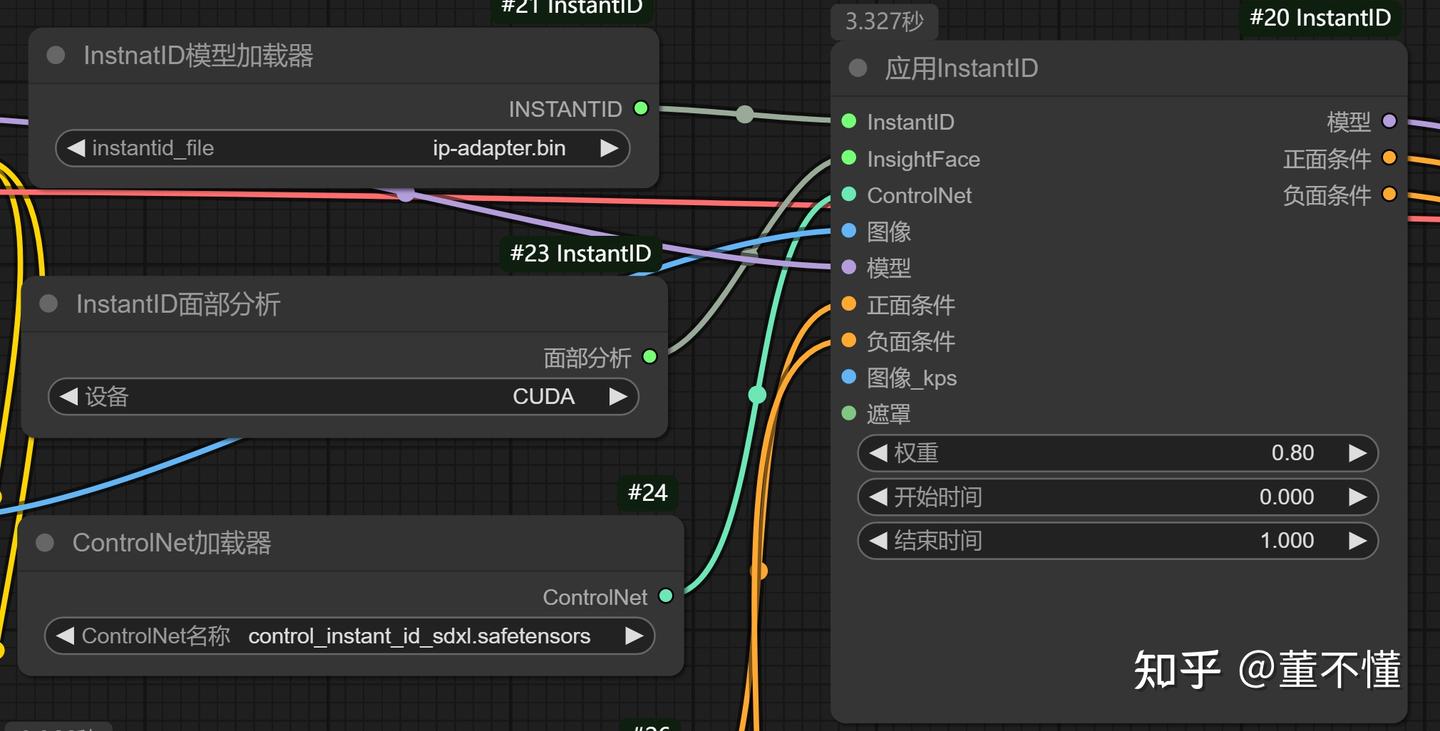Click the 图像 input dot on 应用InstantID
This screenshot has height=731, width=1440.
(850, 231)
